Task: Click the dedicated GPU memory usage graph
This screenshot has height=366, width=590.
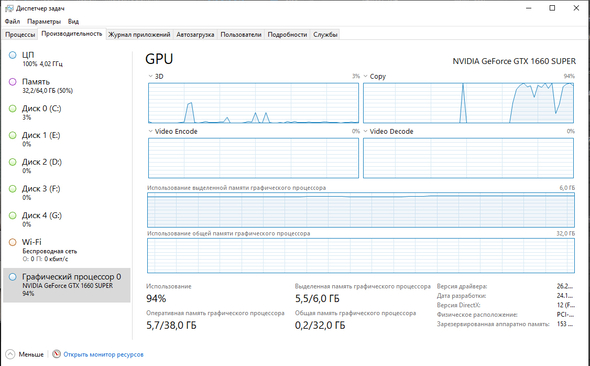Action: tap(361, 210)
